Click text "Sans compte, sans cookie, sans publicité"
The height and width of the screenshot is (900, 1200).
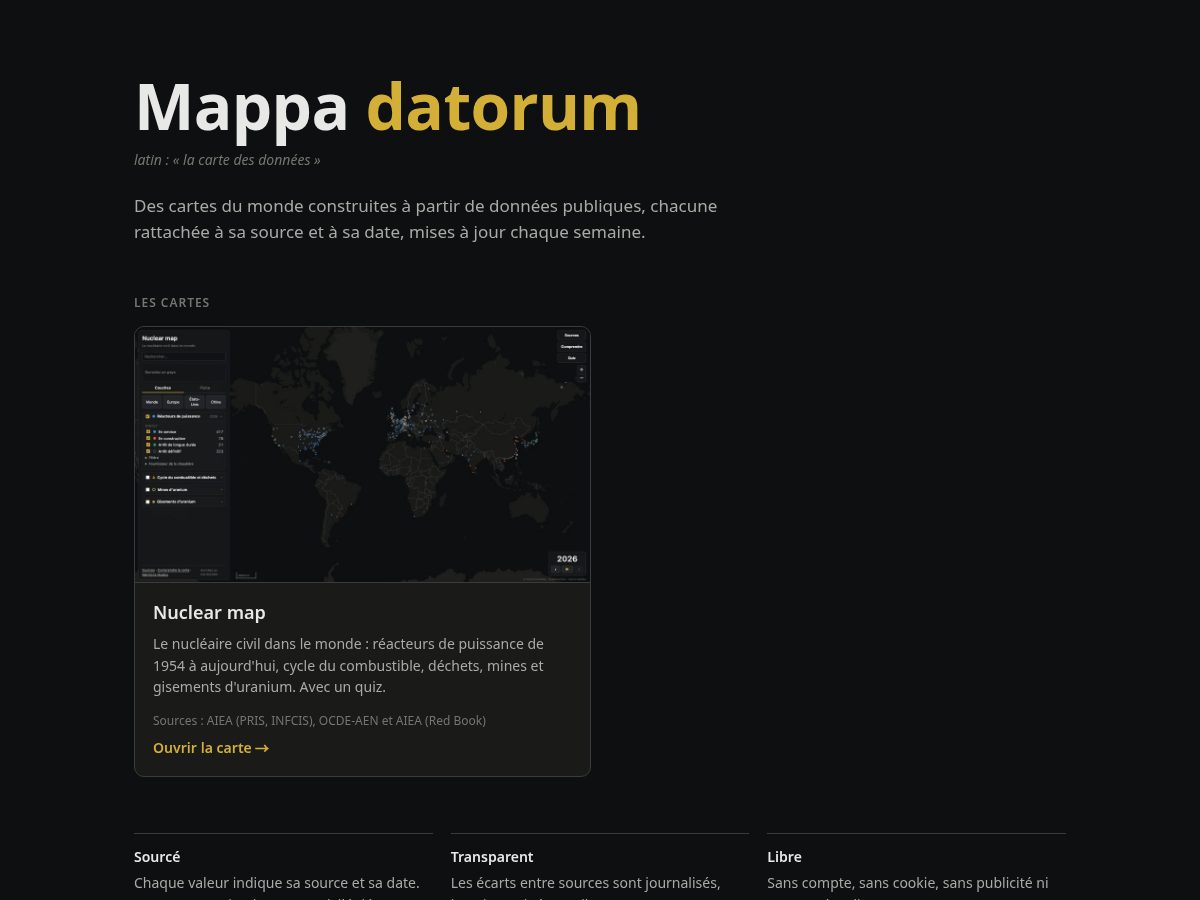tap(908, 883)
